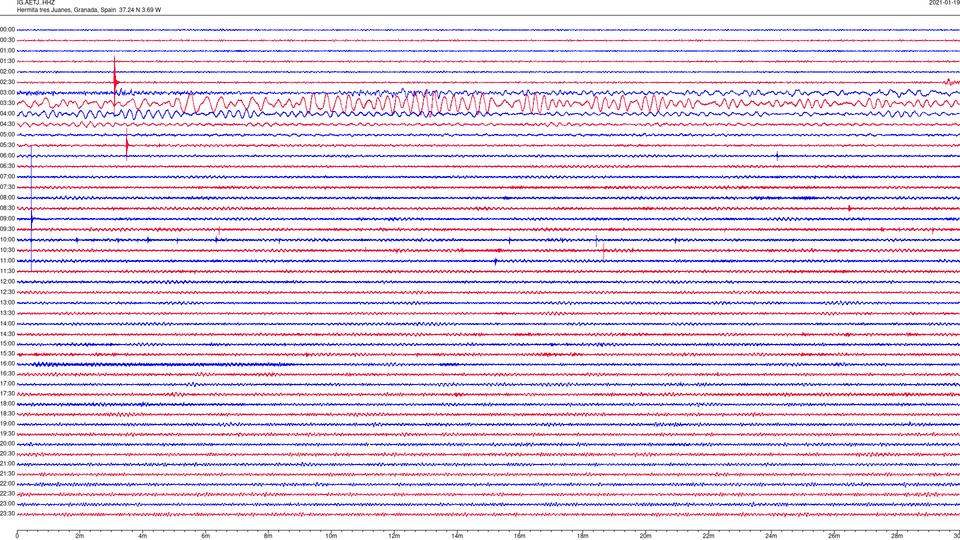Select the 12:30 trace time label
The image size is (960, 540).
(x=7, y=292)
